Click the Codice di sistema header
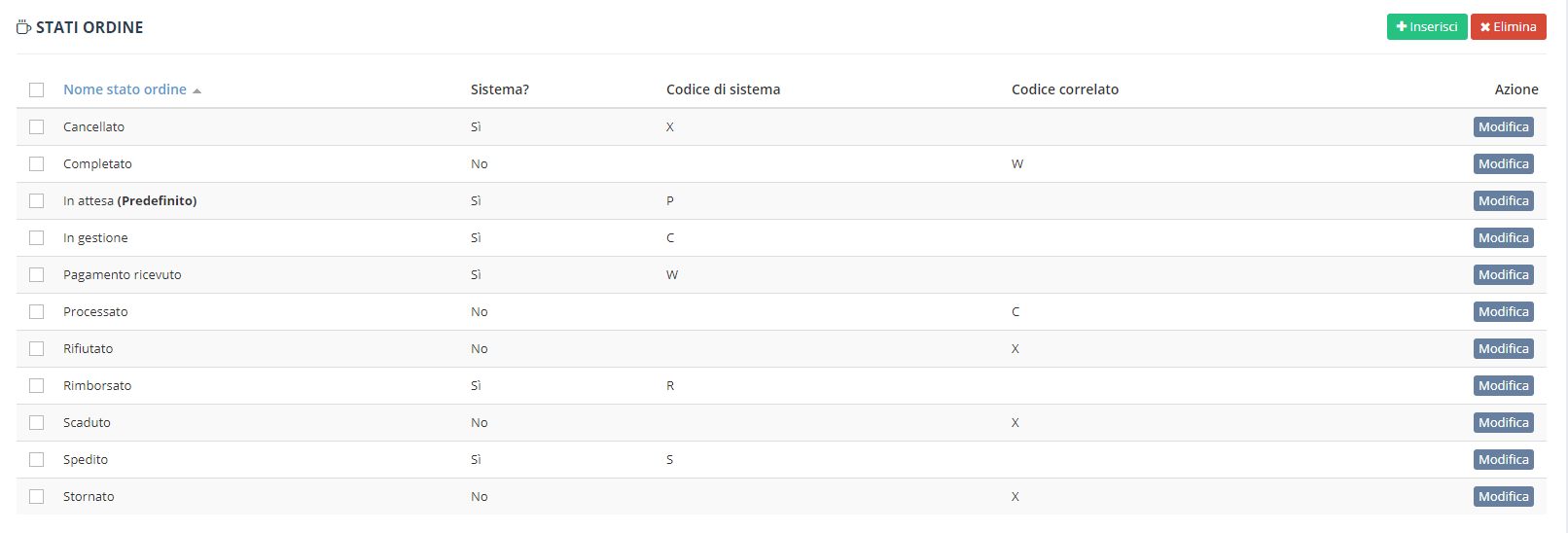 point(723,89)
